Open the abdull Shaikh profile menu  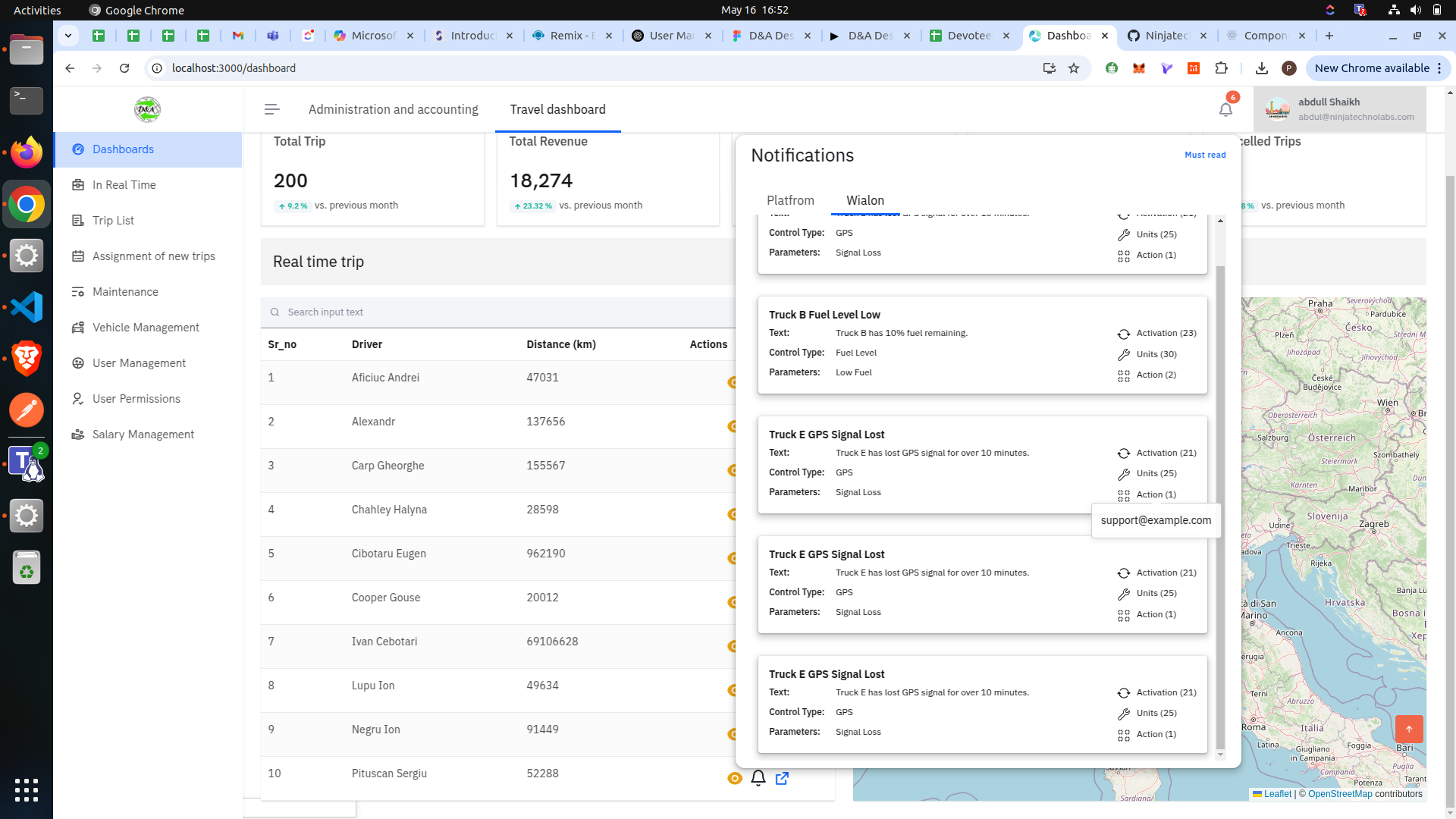pos(1339,109)
